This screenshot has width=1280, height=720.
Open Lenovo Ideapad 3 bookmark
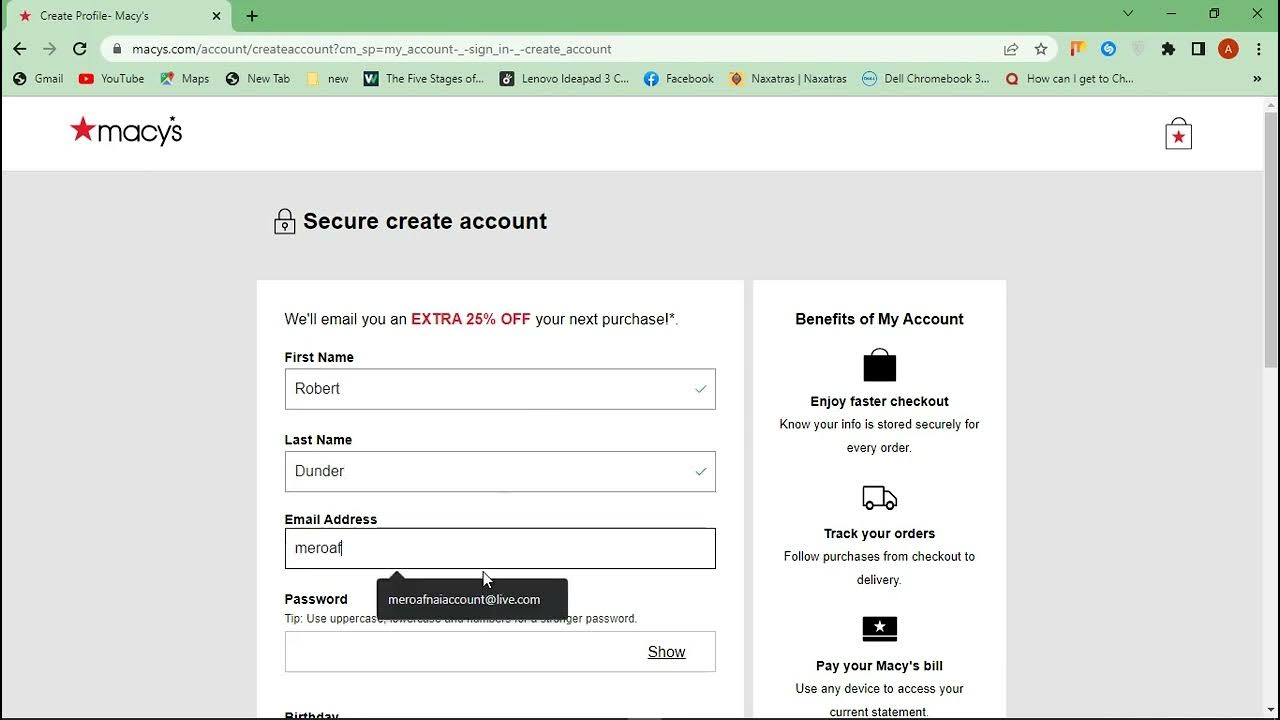(x=565, y=78)
